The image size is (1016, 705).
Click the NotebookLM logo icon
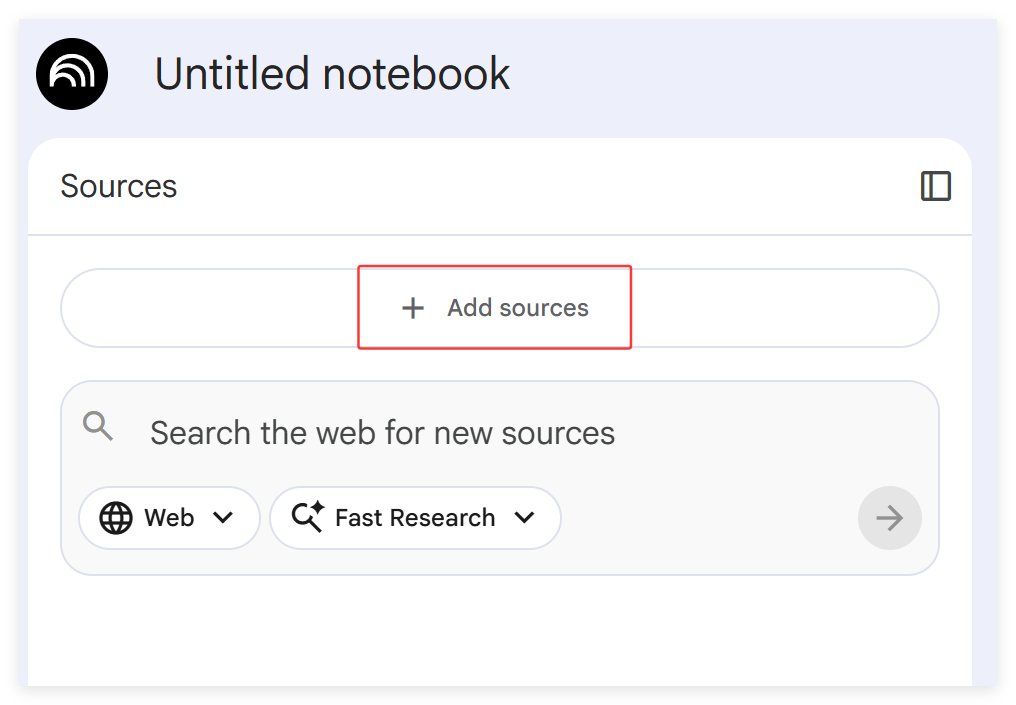[71, 73]
